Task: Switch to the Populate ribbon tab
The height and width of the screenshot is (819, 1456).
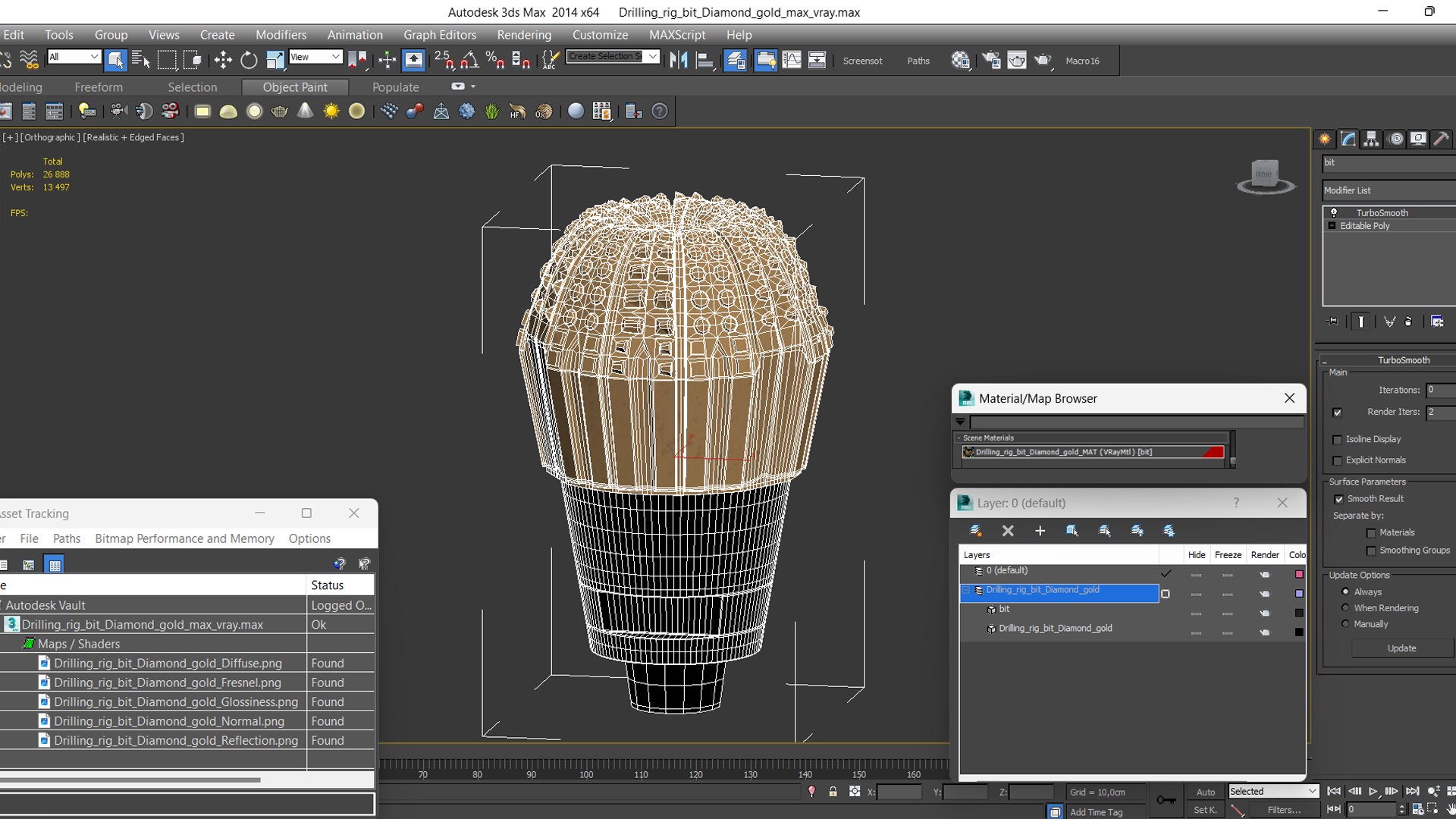Action: (x=395, y=87)
